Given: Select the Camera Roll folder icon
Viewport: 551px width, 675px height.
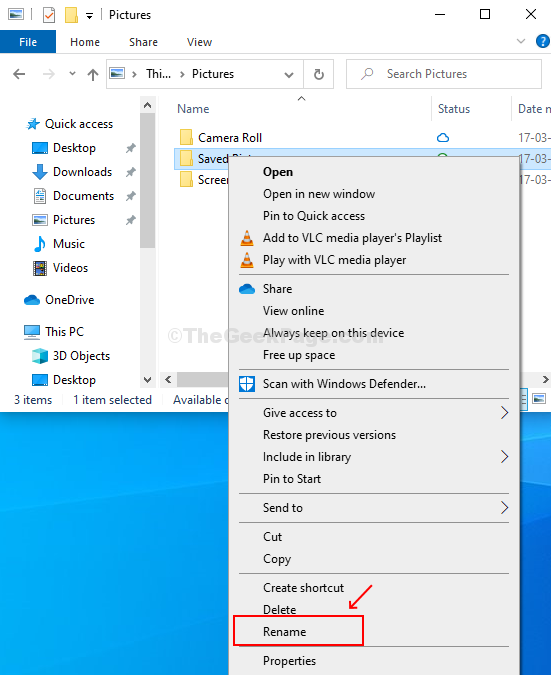Looking at the screenshot, I should point(186,137).
